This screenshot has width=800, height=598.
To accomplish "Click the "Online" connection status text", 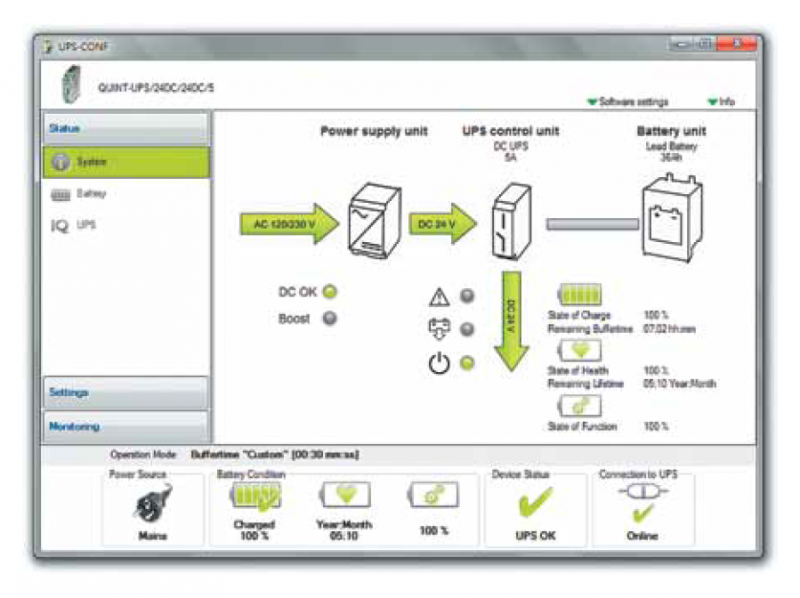I will pos(642,536).
